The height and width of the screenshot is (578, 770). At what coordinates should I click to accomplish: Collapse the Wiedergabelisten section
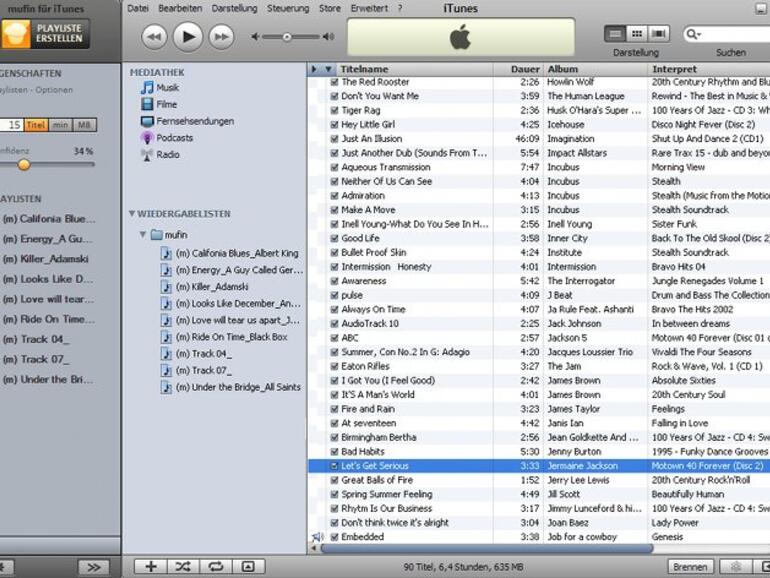click(x=131, y=214)
